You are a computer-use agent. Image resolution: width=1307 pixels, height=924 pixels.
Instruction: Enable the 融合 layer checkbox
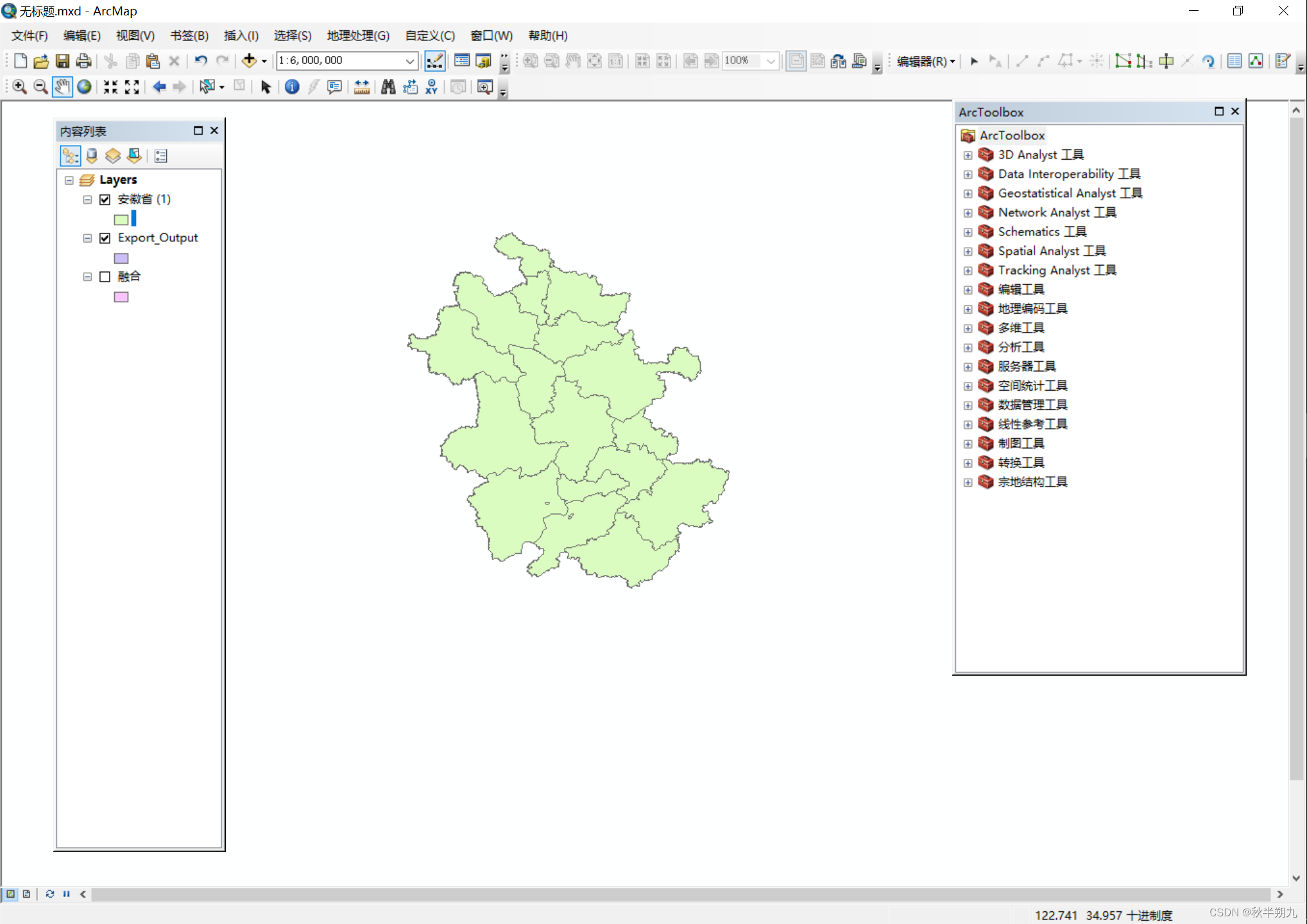[x=105, y=277]
